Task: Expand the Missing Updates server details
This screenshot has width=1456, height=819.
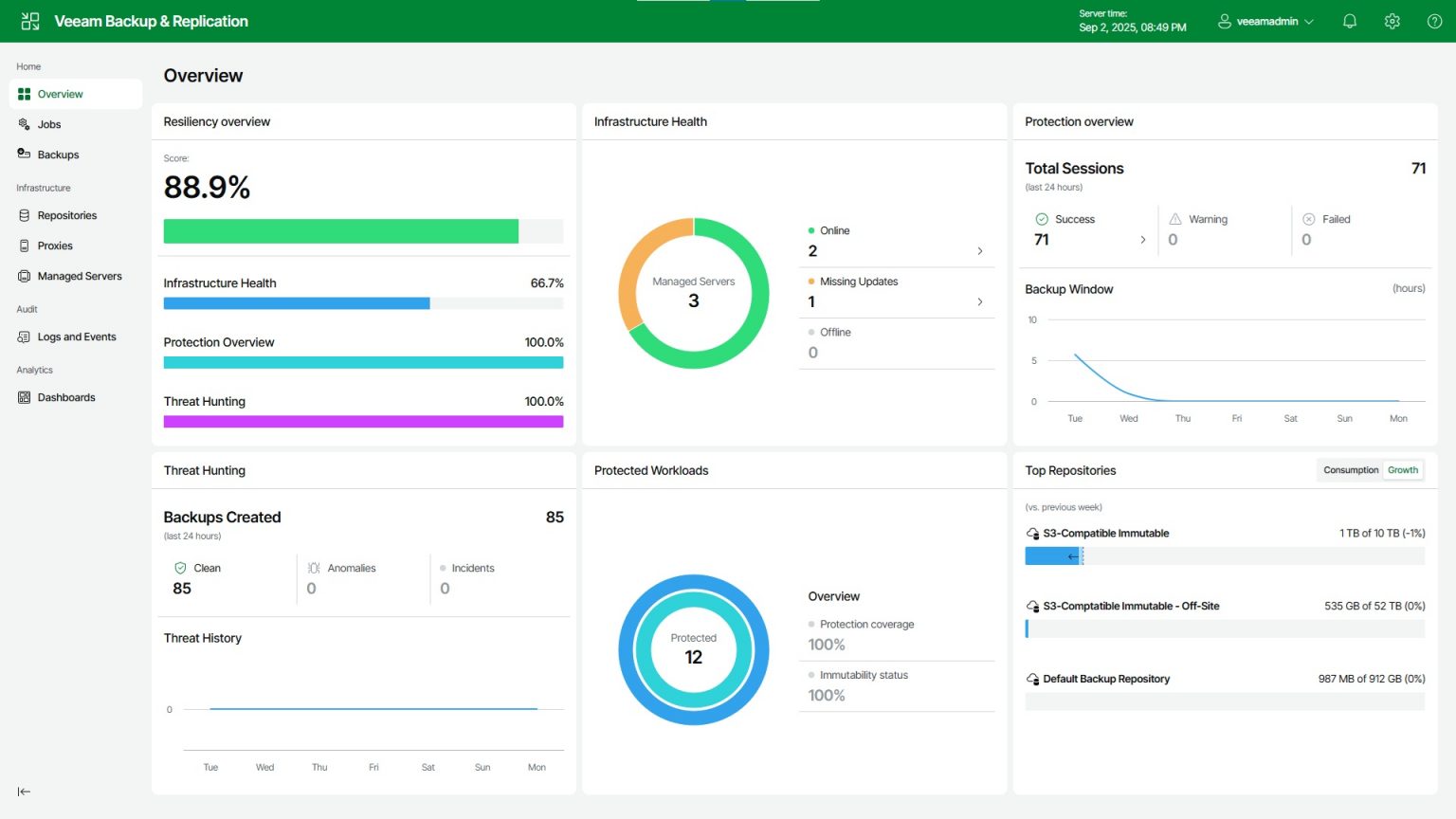Action: pyautogui.click(x=980, y=301)
